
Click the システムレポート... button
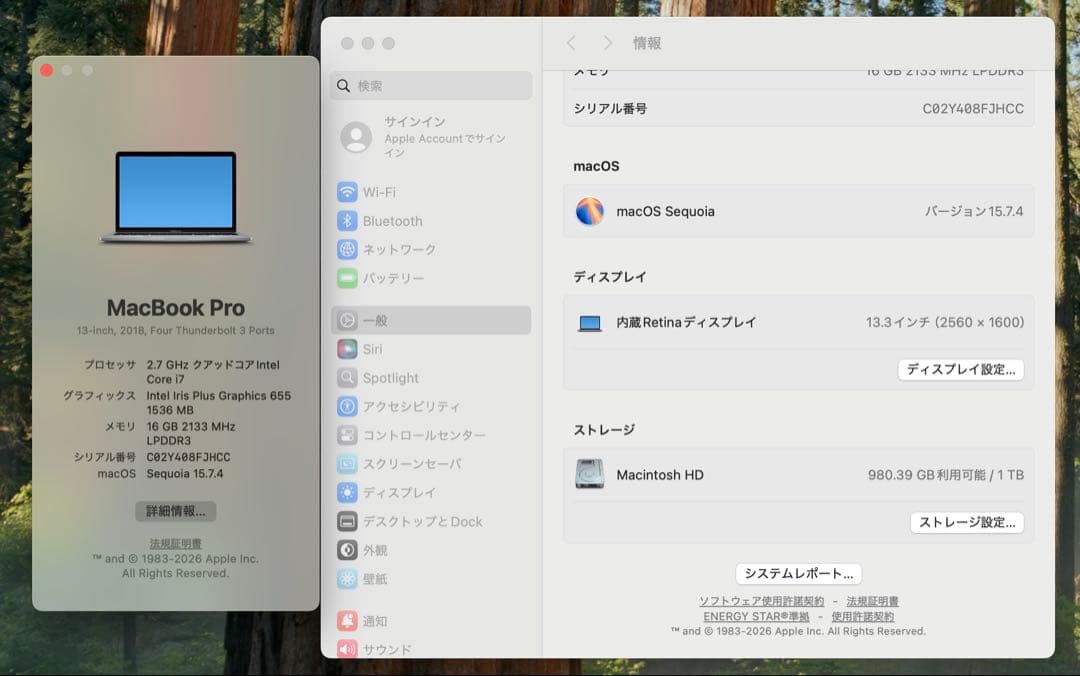[x=798, y=573]
